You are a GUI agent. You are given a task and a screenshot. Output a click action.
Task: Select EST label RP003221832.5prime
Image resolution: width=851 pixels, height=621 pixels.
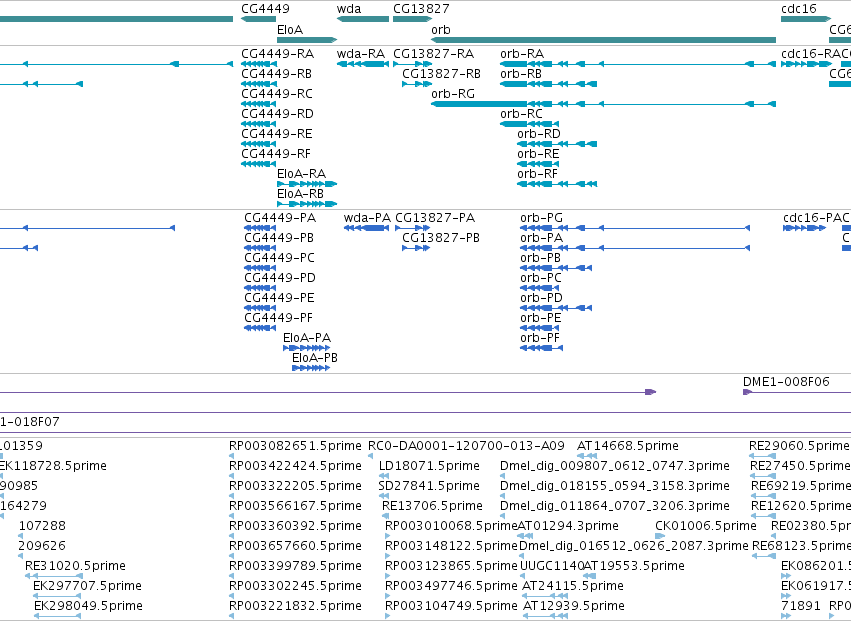(295, 606)
